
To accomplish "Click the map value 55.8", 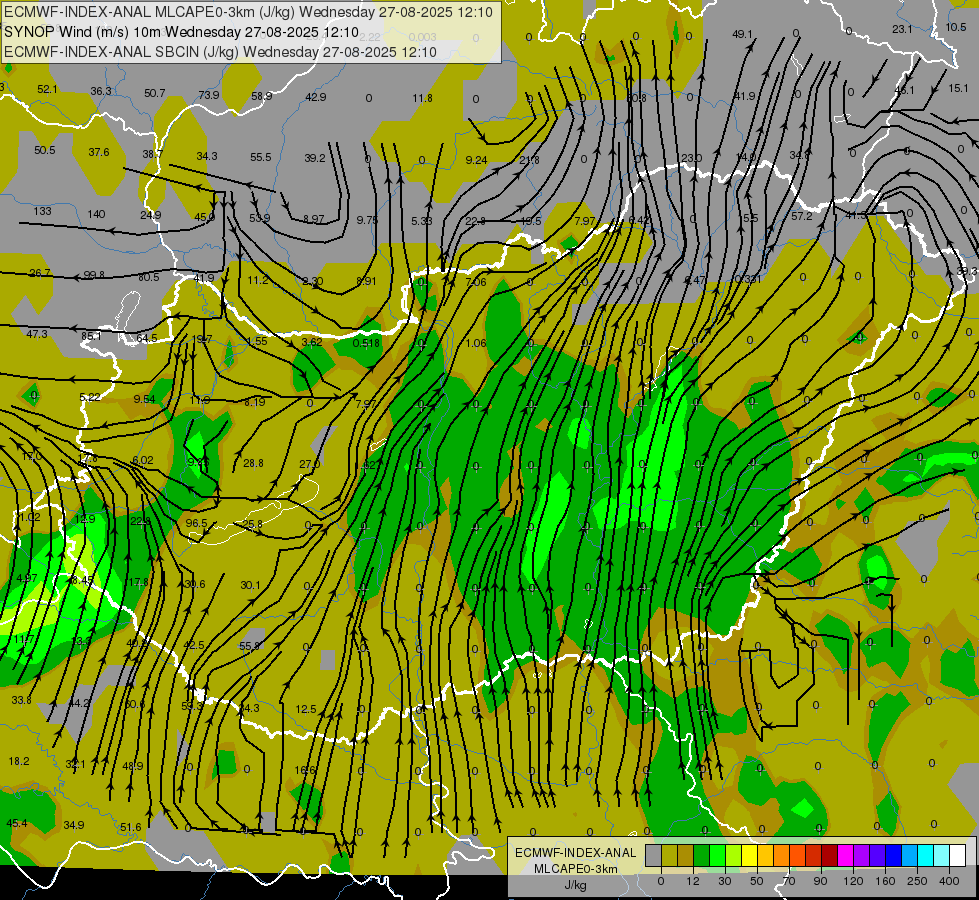I will coord(249,646).
